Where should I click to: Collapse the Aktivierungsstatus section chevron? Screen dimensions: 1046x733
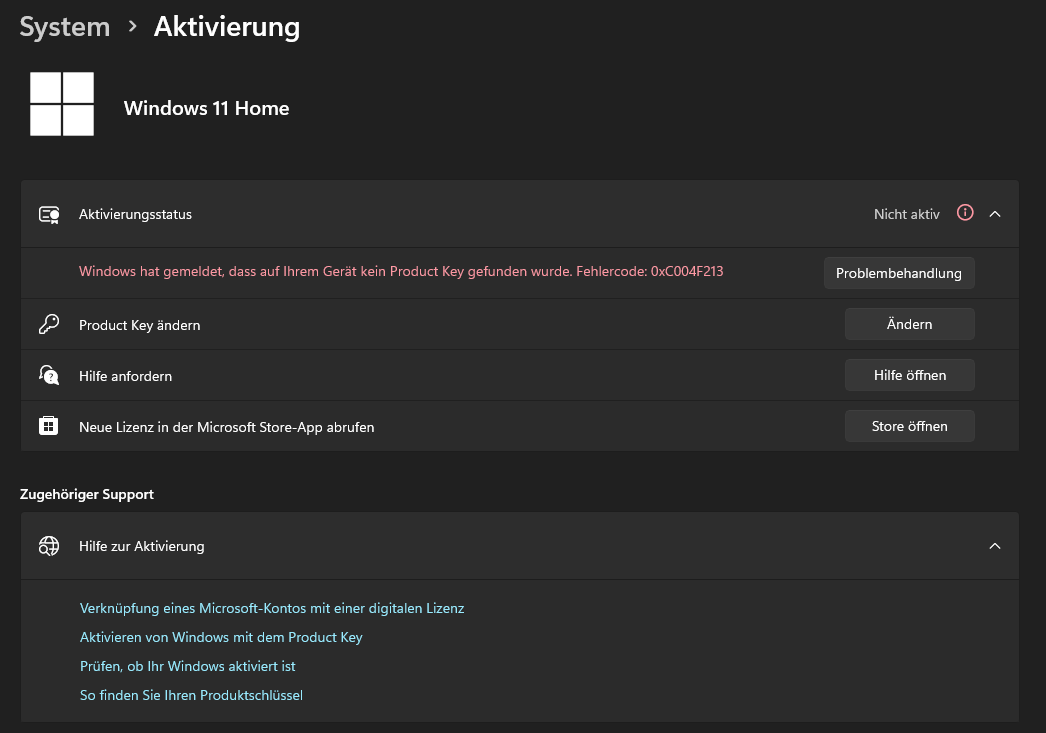click(x=995, y=214)
